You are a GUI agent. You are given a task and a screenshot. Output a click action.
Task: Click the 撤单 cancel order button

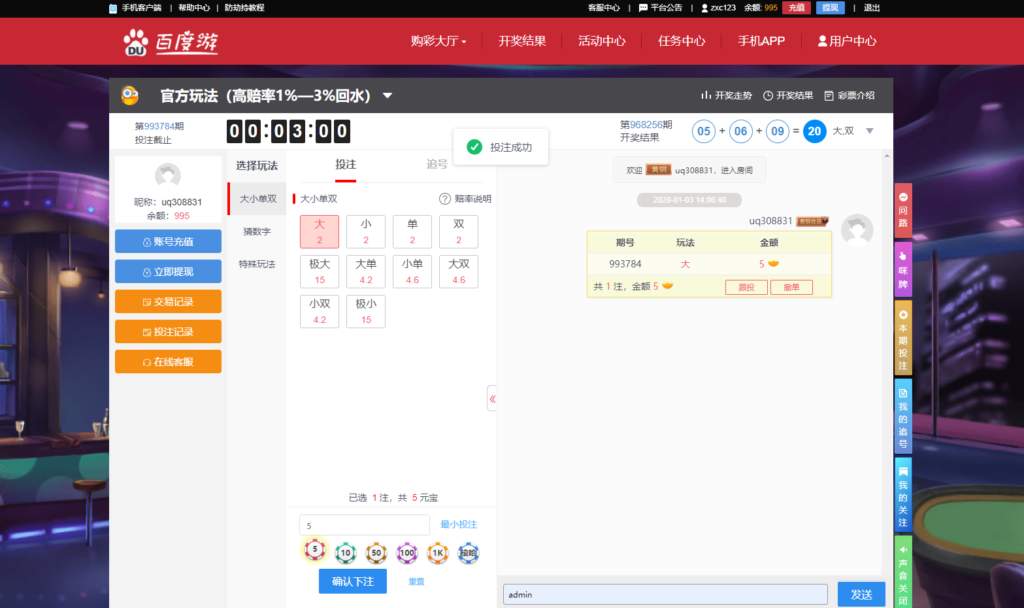coord(792,287)
